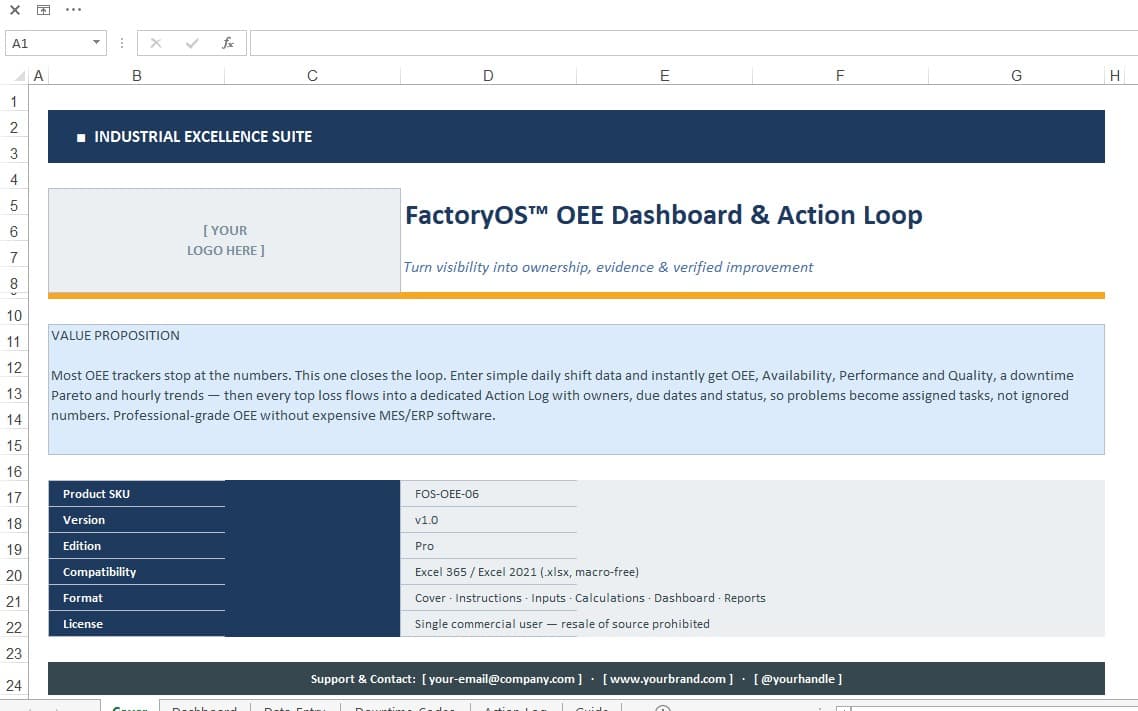1138x711 pixels.
Task: Click the 'Most OEE trackers stop' paragraph
Action: tap(562, 395)
